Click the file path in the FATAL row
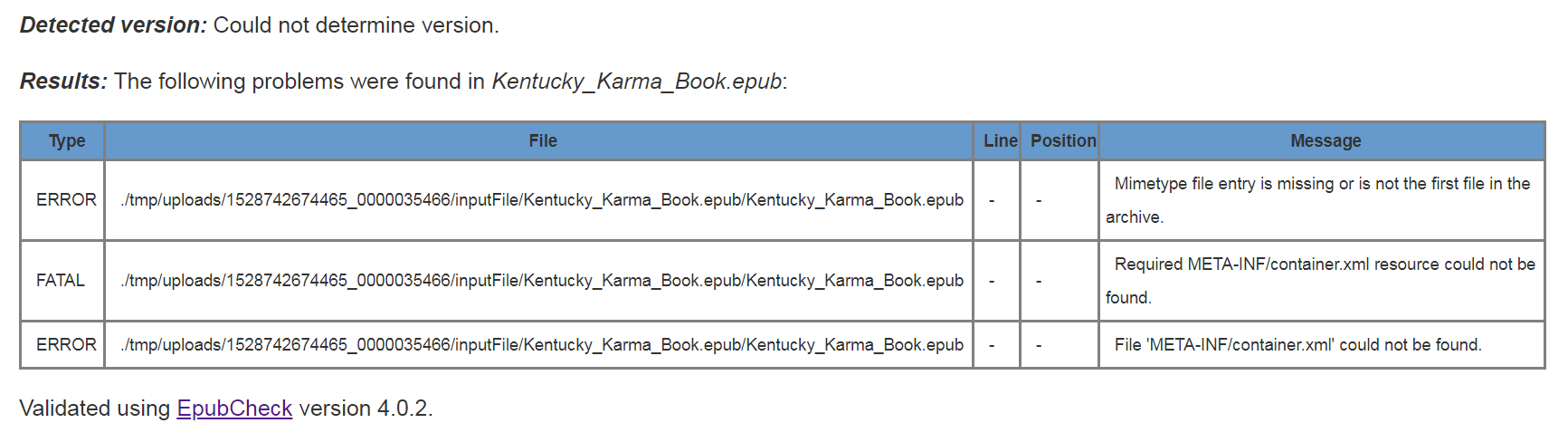The width and height of the screenshot is (1568, 423). pos(542,281)
